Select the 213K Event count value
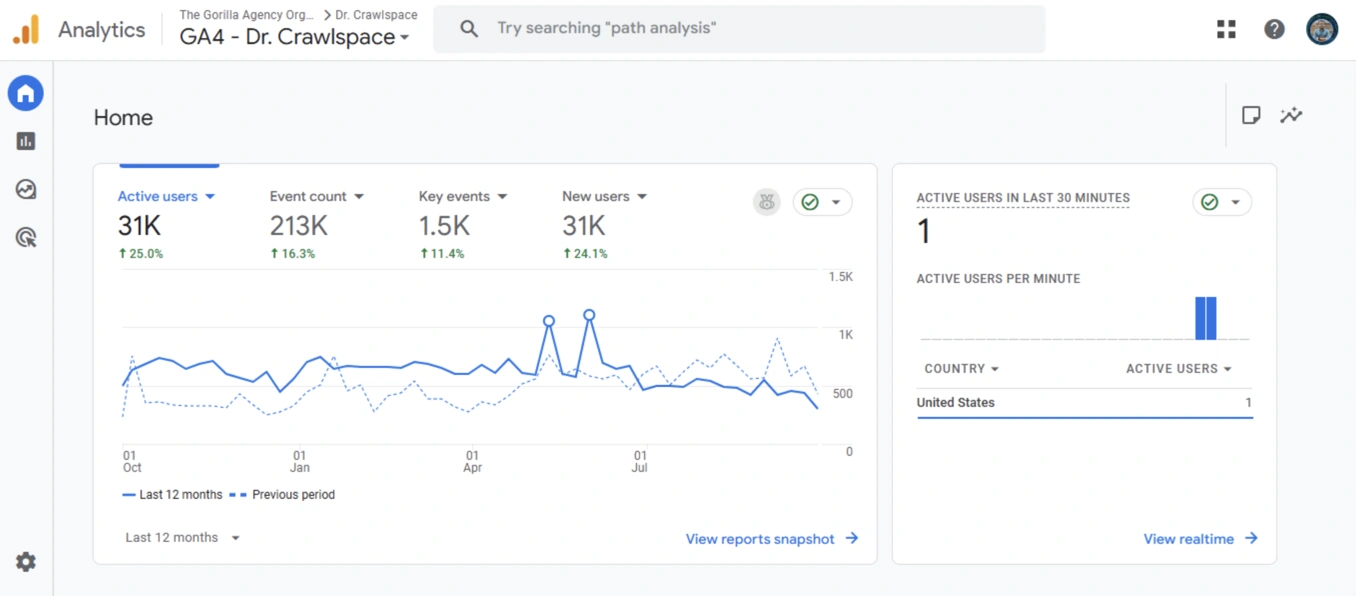The width and height of the screenshot is (1357, 596). click(298, 226)
